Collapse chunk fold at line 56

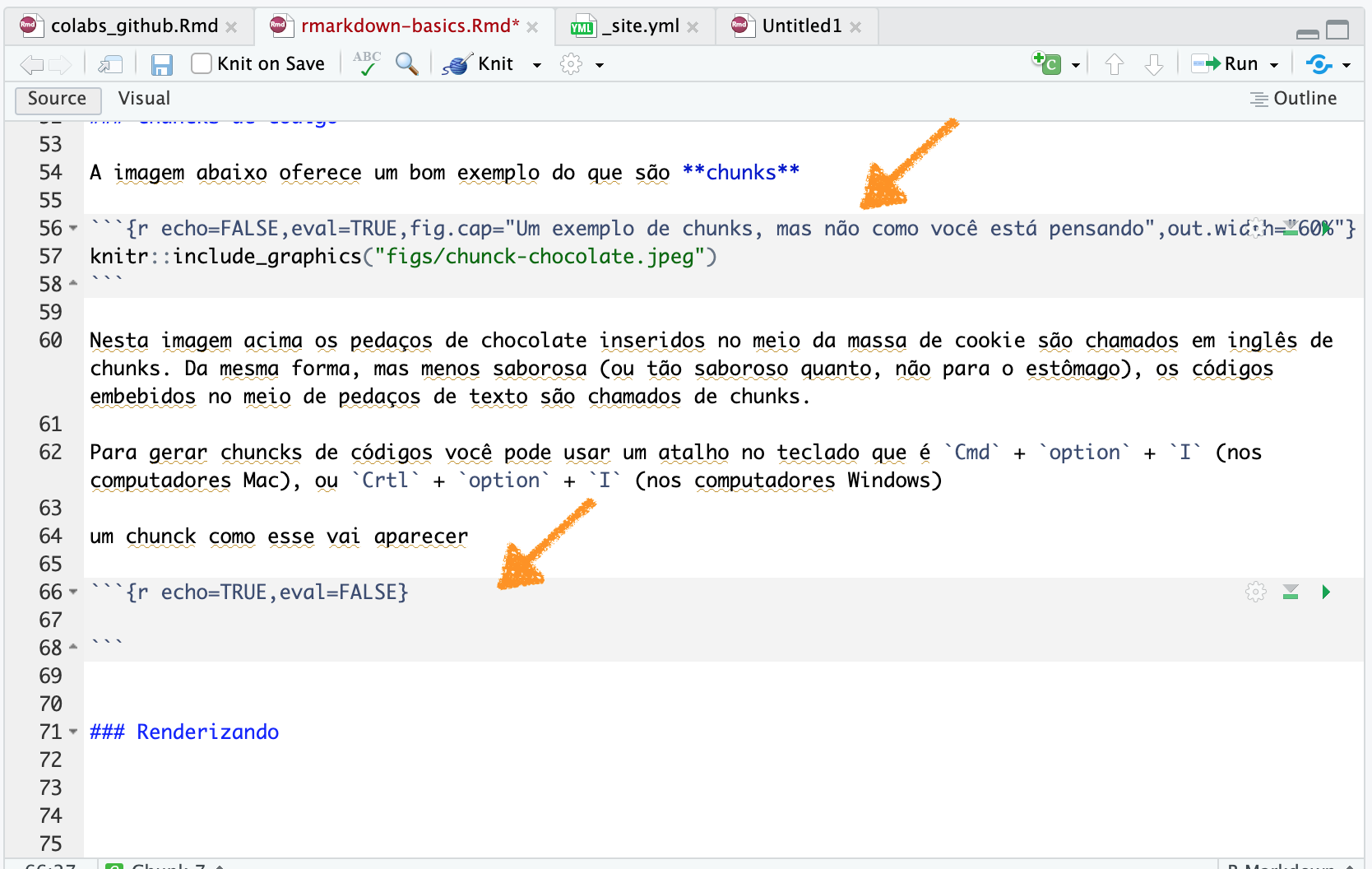point(73,228)
